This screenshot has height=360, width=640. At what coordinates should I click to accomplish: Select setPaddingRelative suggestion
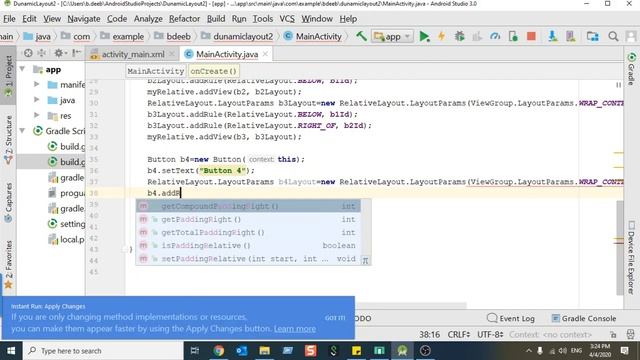[248, 258]
